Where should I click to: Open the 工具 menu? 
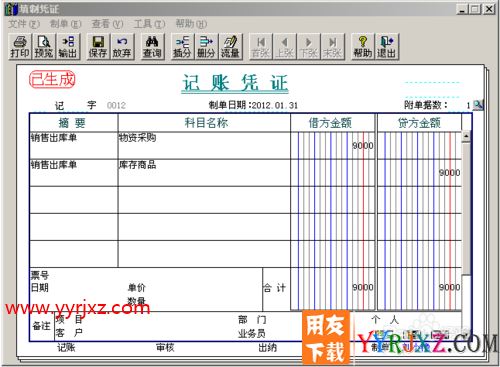click(149, 24)
